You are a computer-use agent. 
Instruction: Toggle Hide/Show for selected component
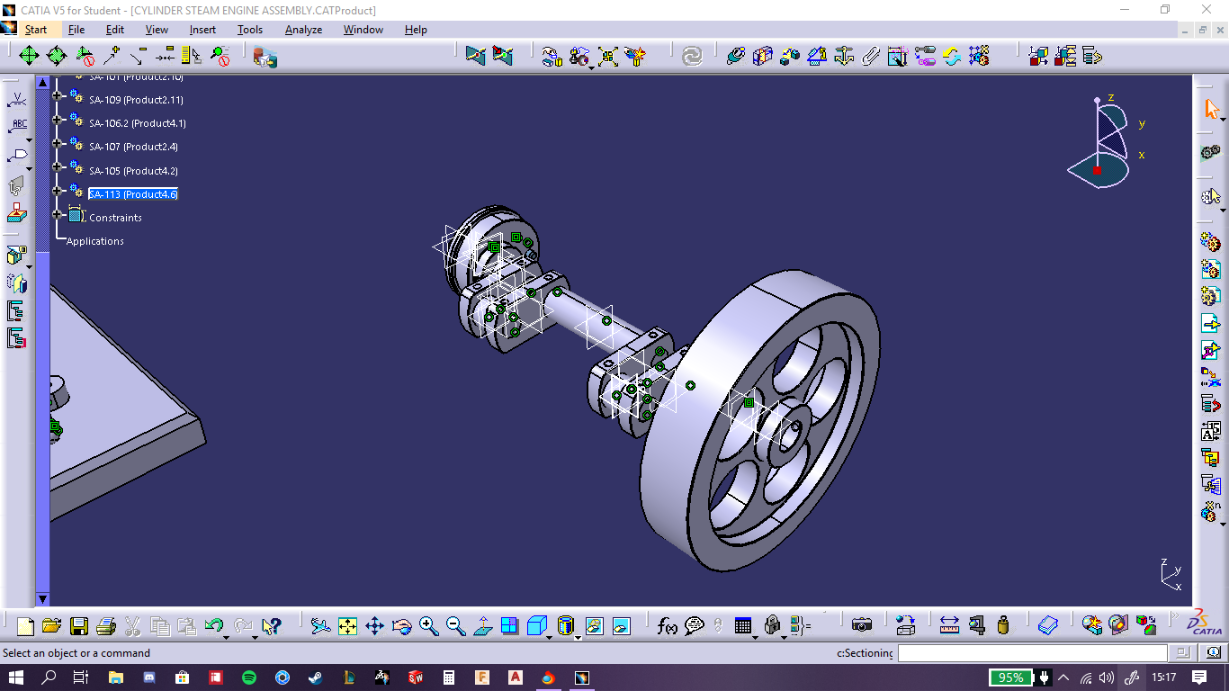pos(594,626)
